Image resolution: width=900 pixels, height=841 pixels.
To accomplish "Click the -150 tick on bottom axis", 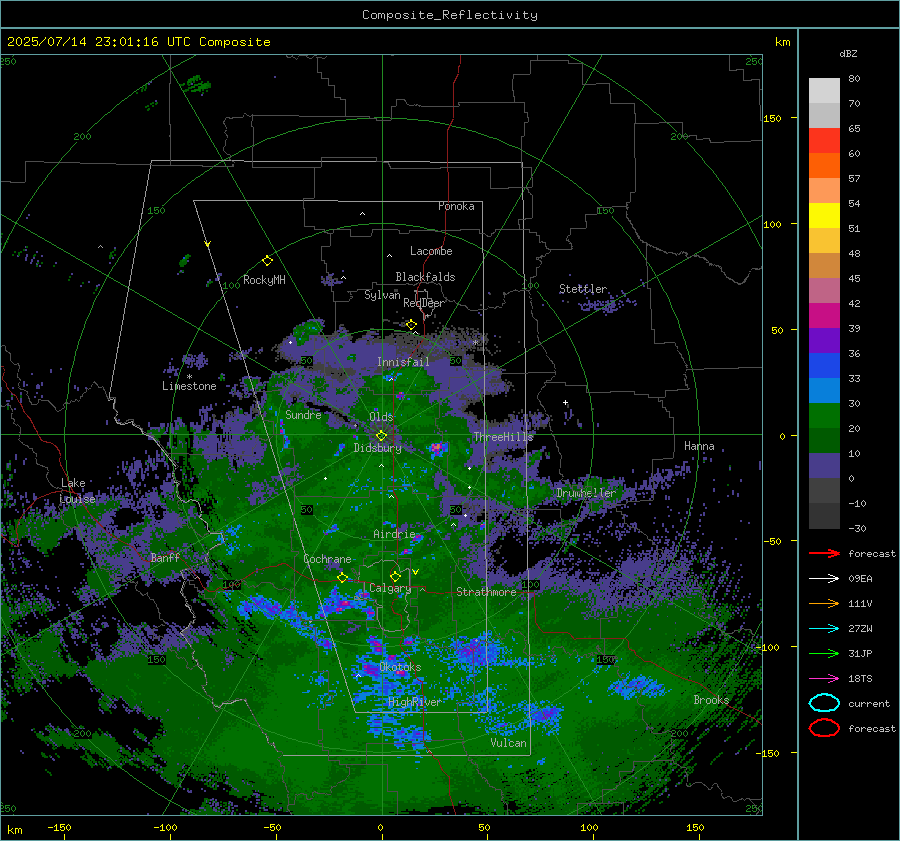I will pos(59,827).
